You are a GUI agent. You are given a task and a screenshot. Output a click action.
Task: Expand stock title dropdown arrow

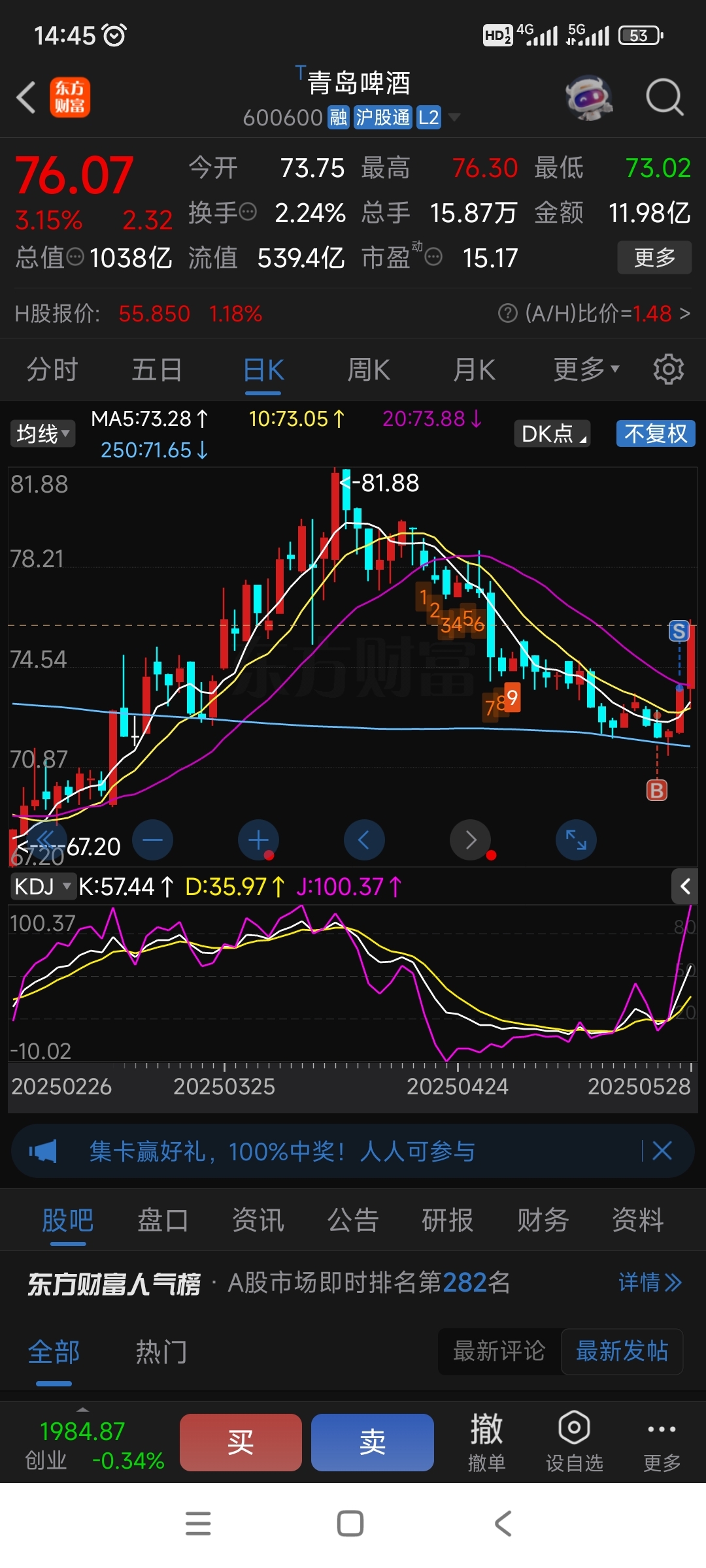(454, 118)
